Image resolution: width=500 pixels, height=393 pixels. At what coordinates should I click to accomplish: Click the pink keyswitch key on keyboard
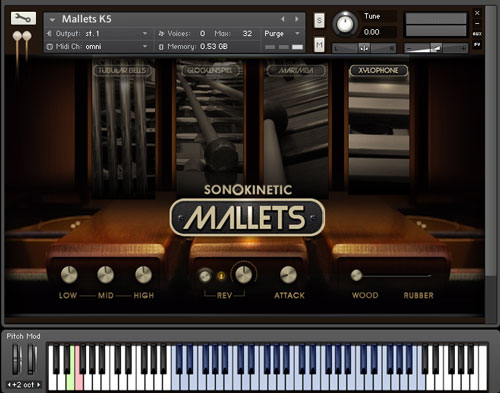(79, 382)
